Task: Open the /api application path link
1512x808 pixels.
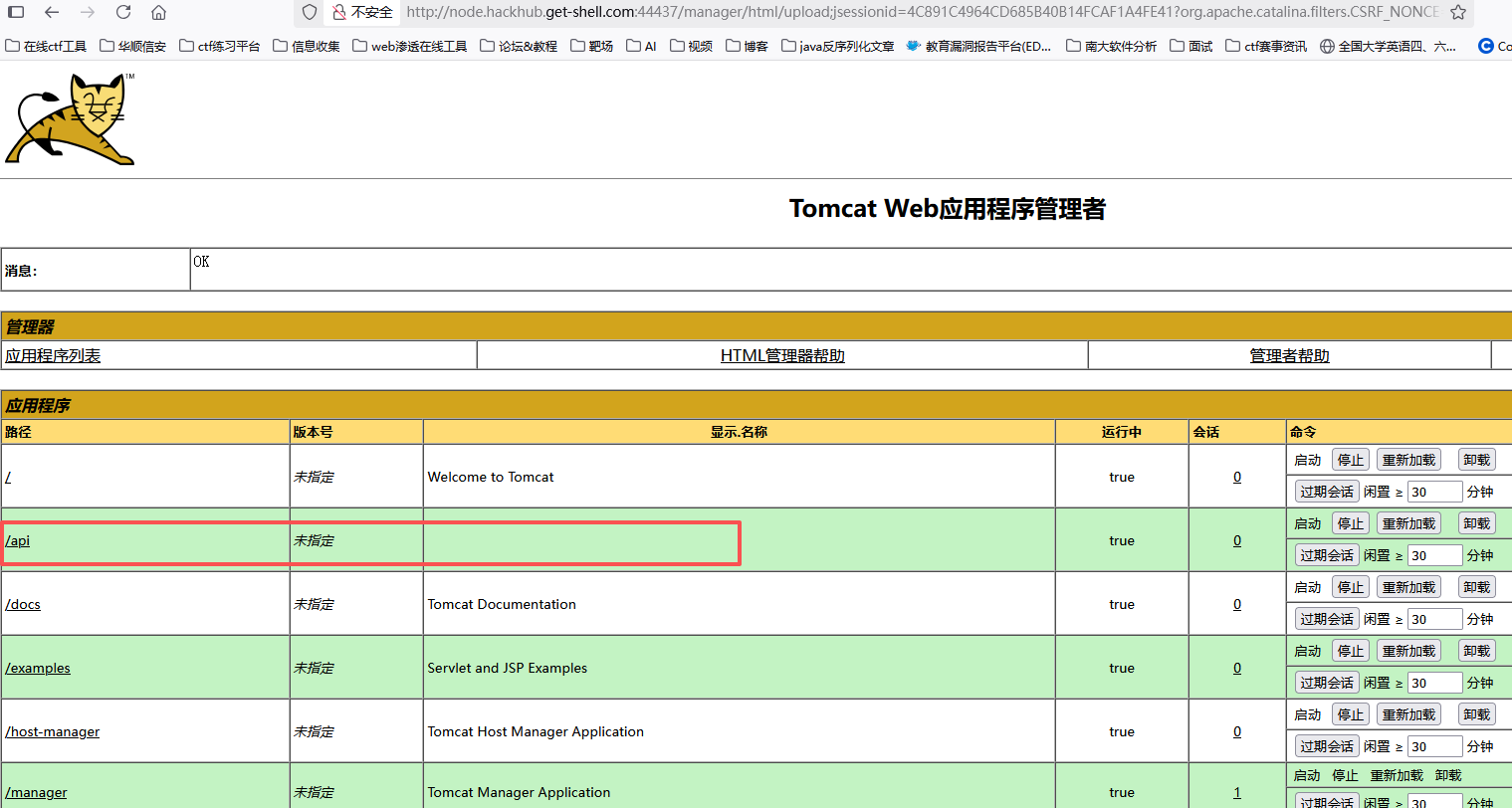Action: 18,540
